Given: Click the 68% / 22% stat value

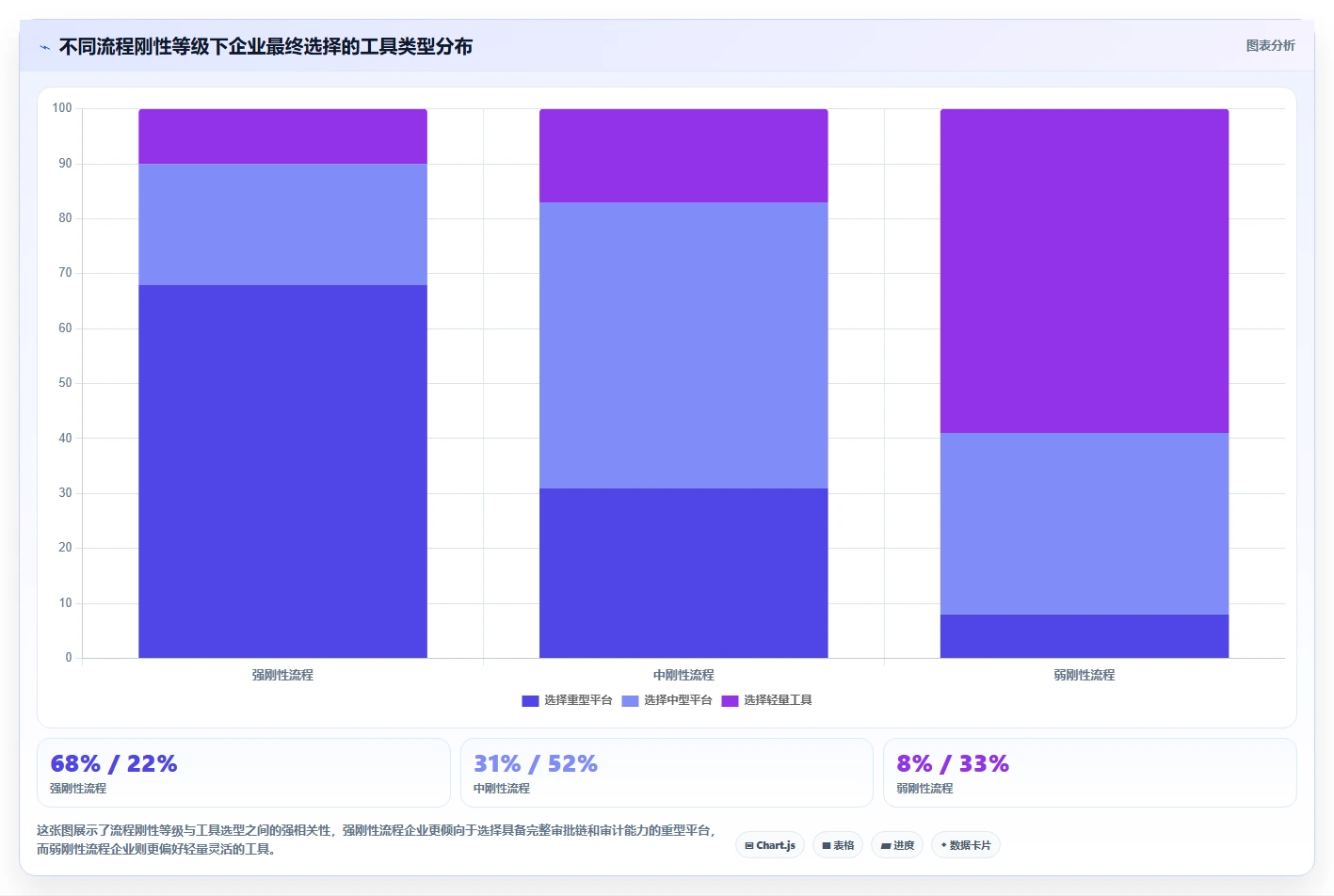Looking at the screenshot, I should 114,763.
